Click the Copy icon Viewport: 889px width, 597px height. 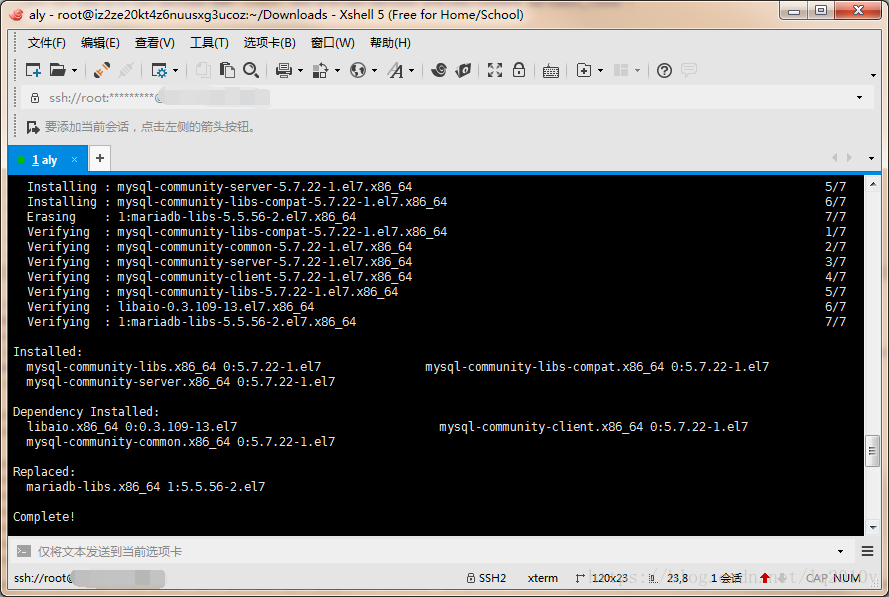(203, 70)
